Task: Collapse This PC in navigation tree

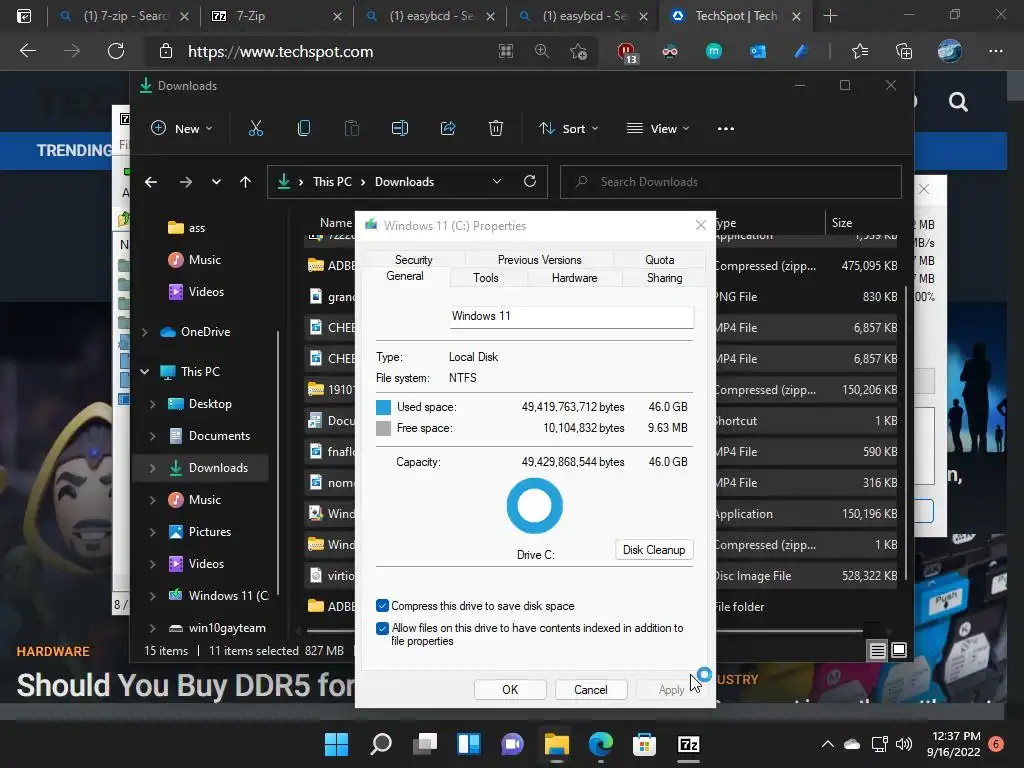Action: click(x=144, y=372)
